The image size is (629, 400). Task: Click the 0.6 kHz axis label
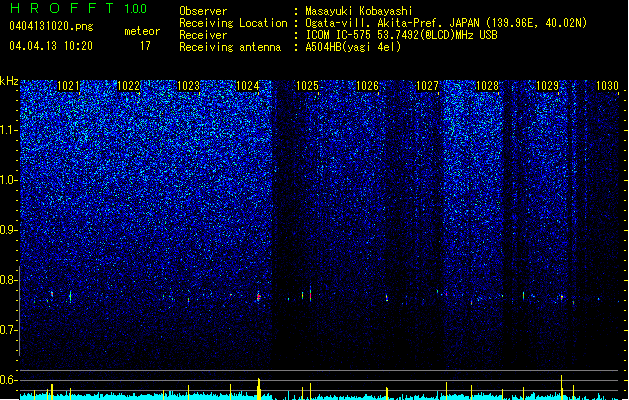click(x=9, y=380)
